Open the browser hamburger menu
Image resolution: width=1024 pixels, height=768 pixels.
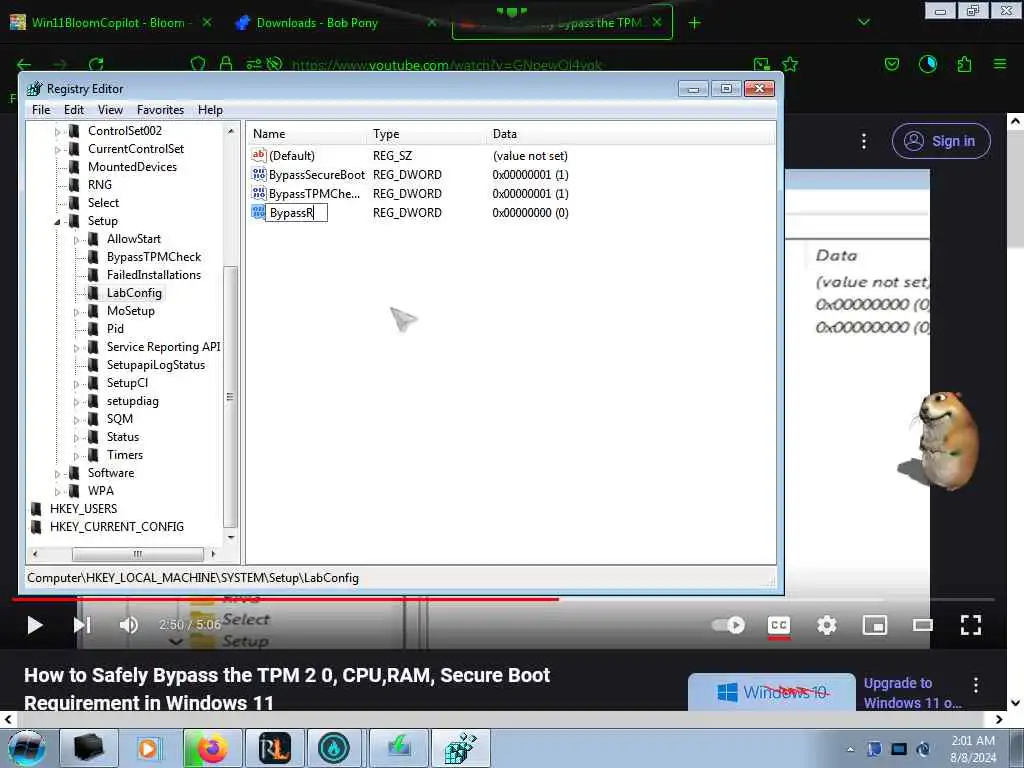pyautogui.click(x=1000, y=64)
